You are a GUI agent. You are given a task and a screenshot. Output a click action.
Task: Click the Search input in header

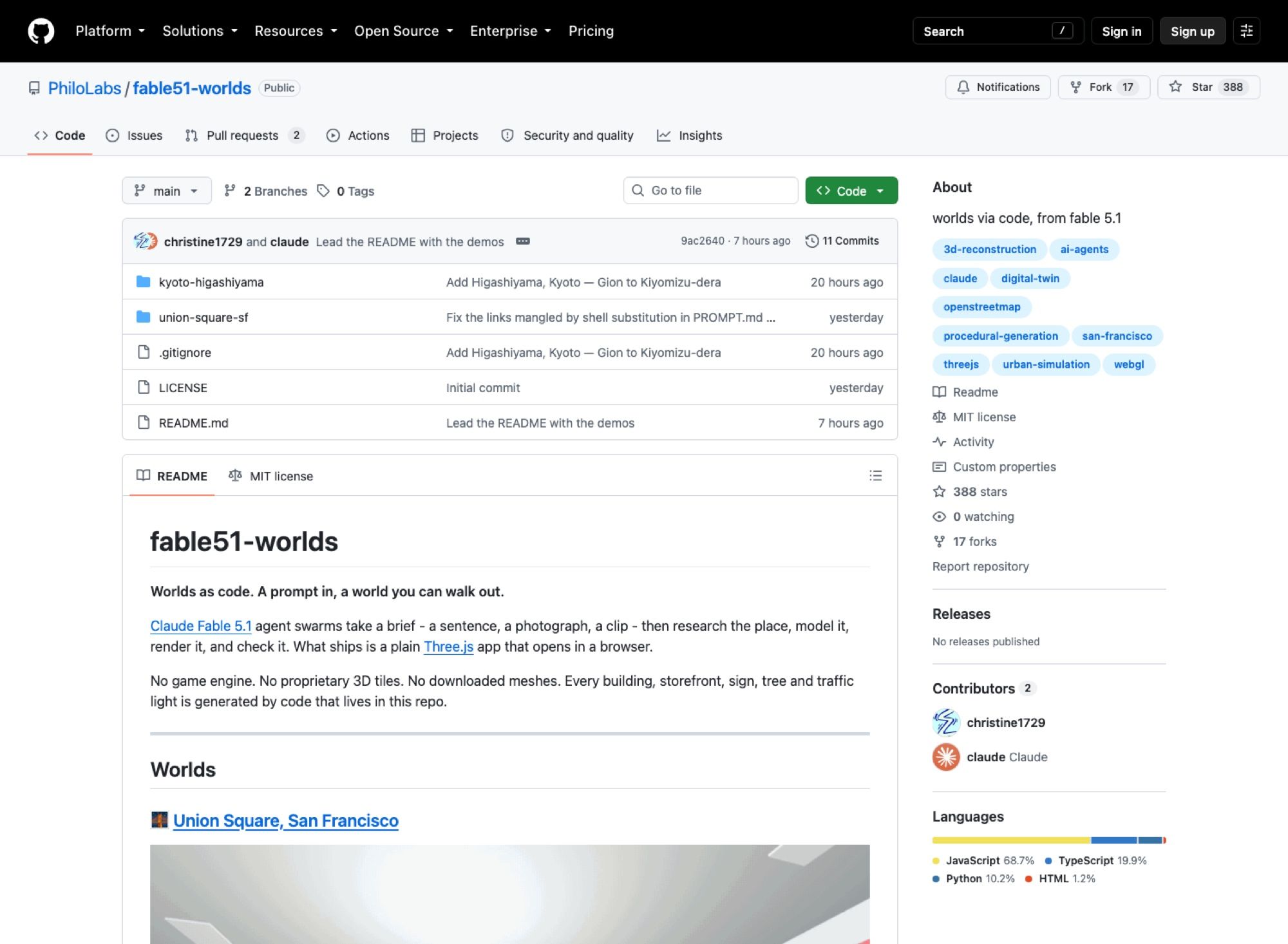(998, 31)
